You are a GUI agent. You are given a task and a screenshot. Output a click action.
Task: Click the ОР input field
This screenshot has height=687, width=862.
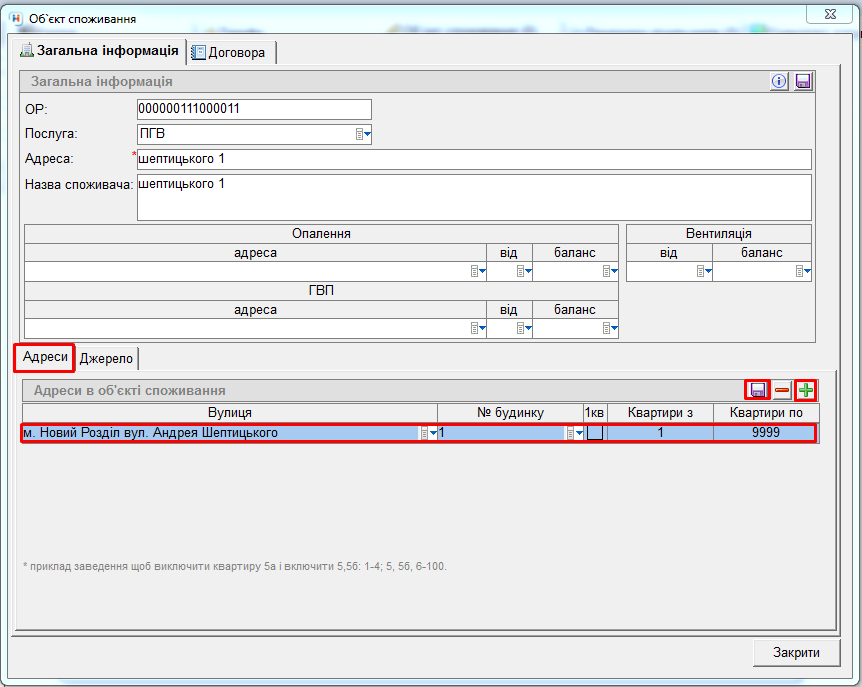coord(253,109)
